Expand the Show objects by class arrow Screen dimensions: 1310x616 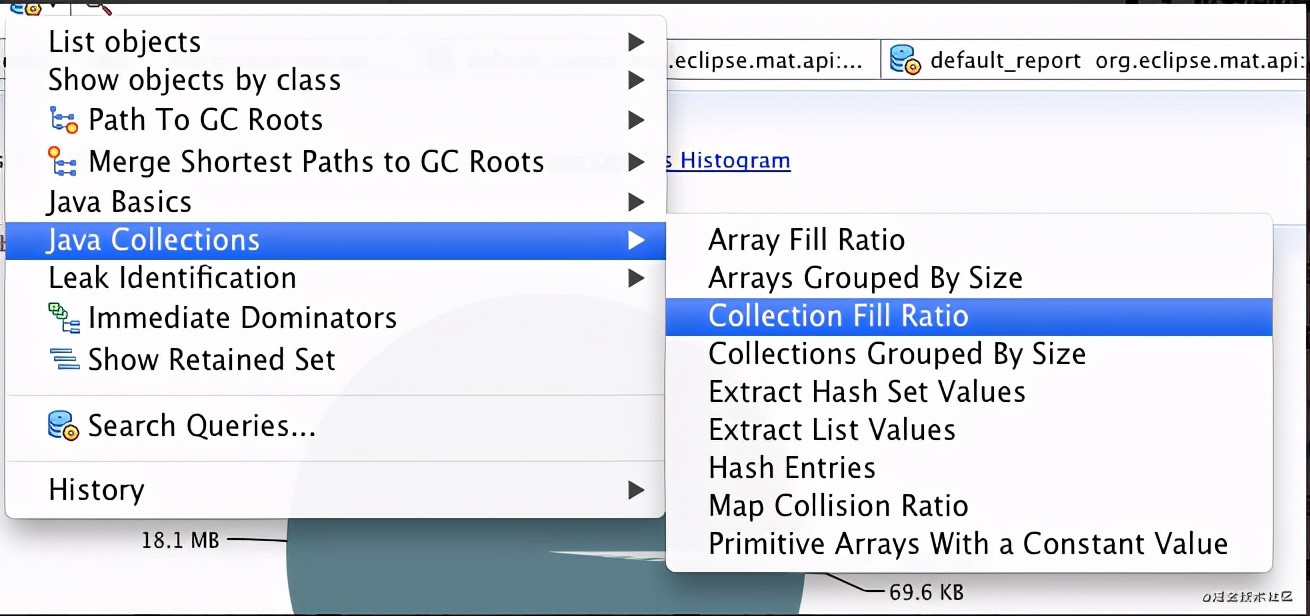click(x=635, y=80)
